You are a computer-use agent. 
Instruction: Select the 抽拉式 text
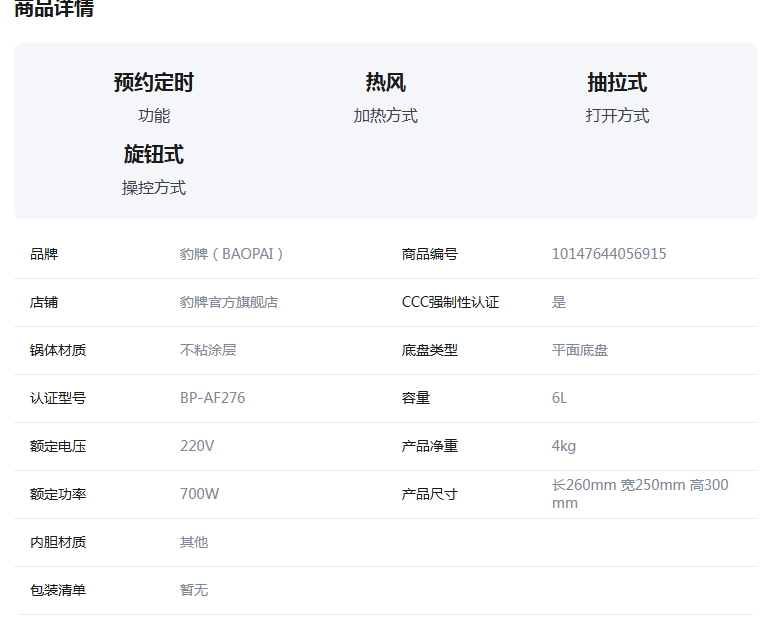click(x=618, y=82)
